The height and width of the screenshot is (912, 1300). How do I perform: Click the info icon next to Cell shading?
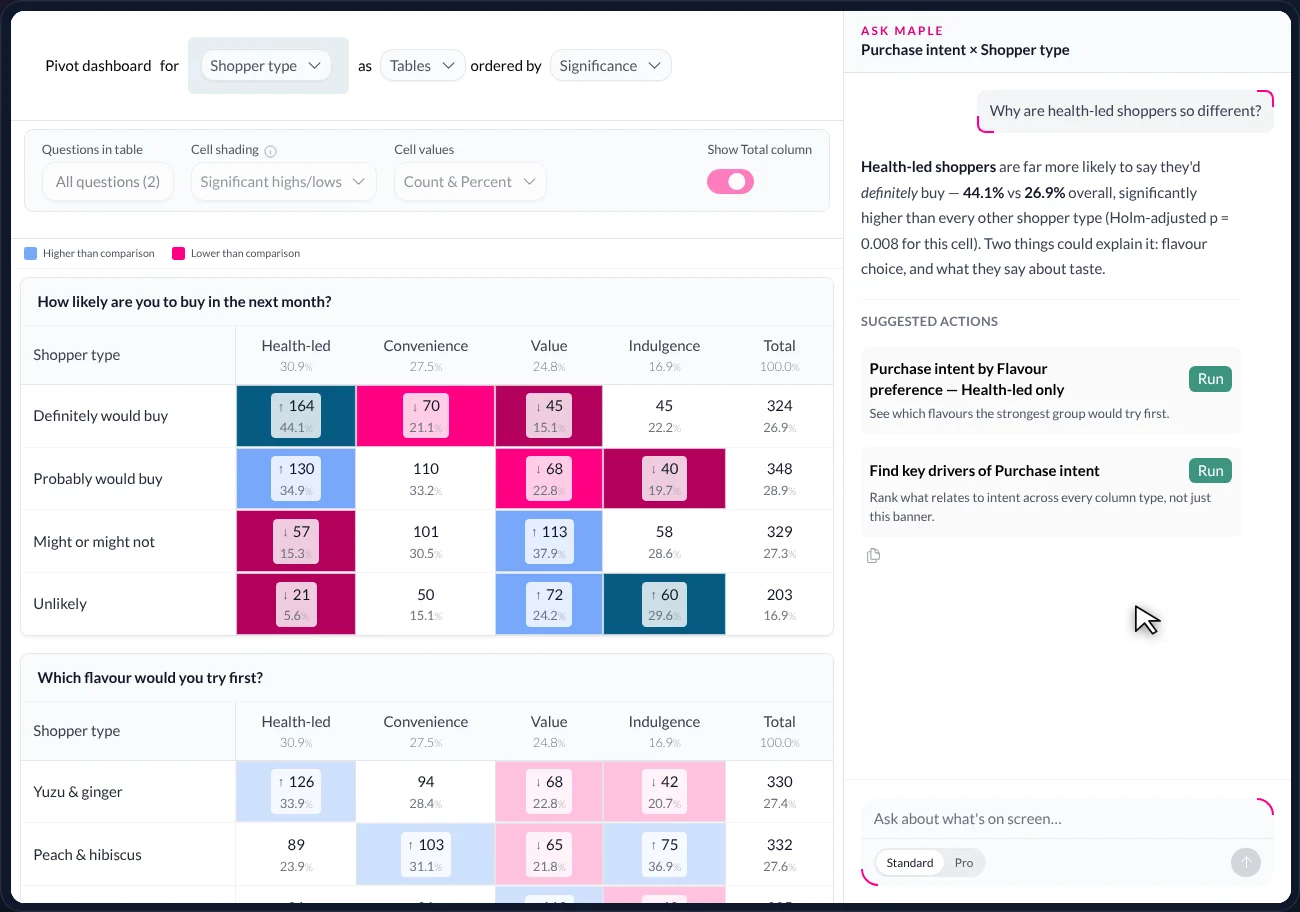270,151
